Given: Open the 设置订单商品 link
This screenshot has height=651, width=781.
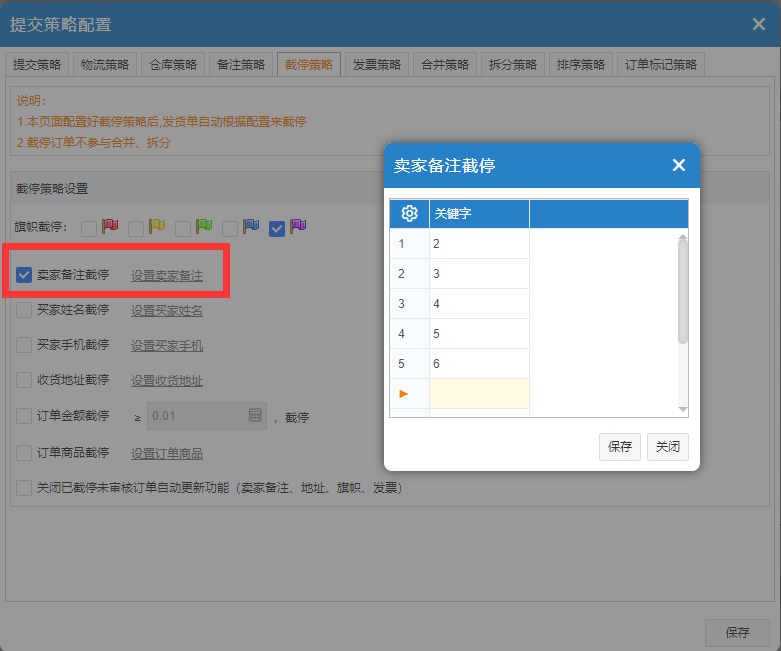Looking at the screenshot, I should tap(167, 454).
